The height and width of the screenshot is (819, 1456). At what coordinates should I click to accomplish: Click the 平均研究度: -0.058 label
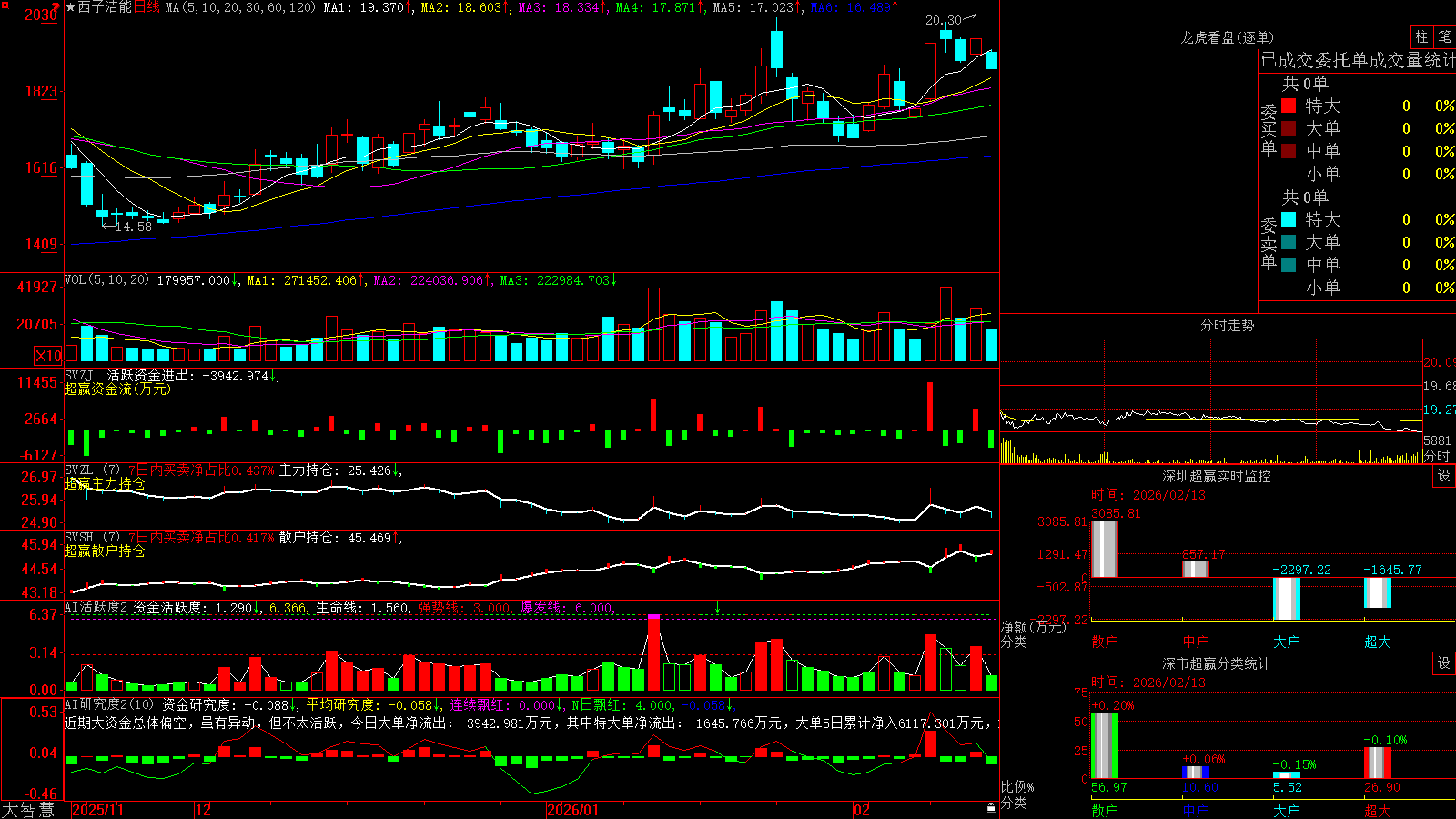369,704
